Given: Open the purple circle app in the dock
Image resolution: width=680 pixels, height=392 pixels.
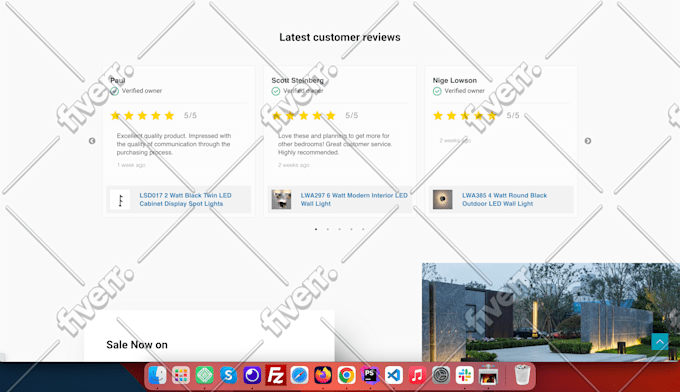Looking at the screenshot, I should pos(252,375).
